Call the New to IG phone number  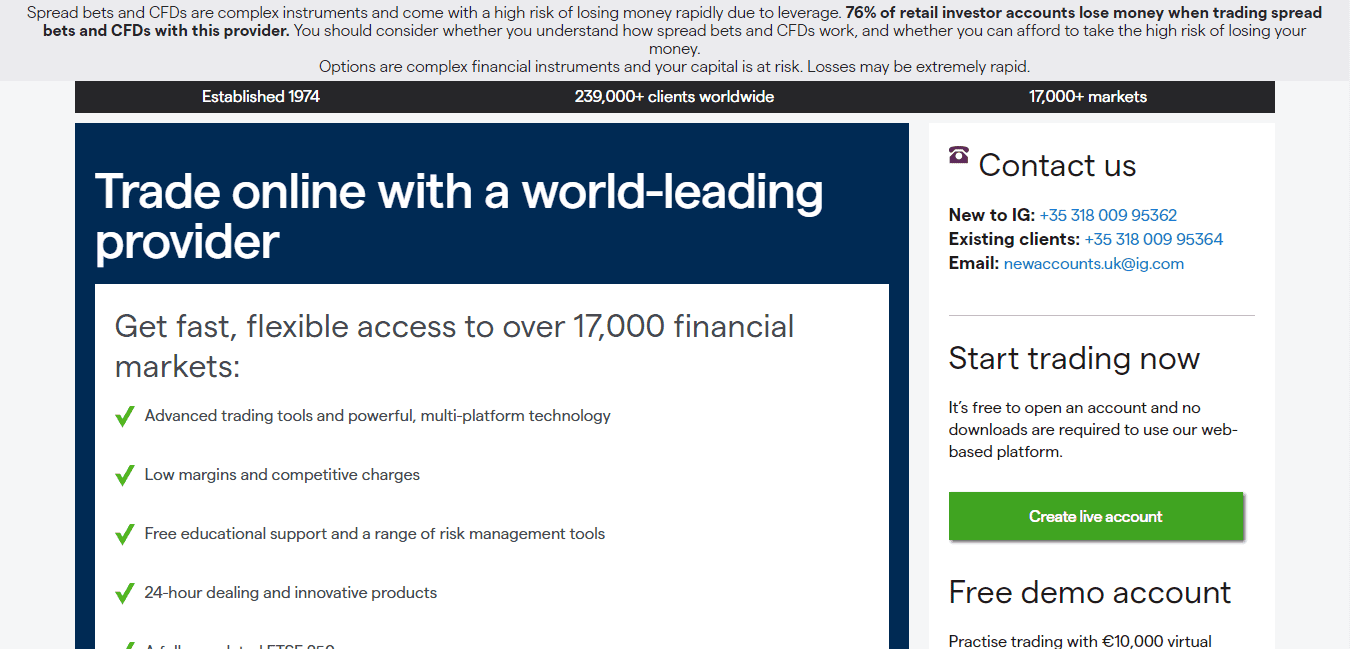point(1108,215)
